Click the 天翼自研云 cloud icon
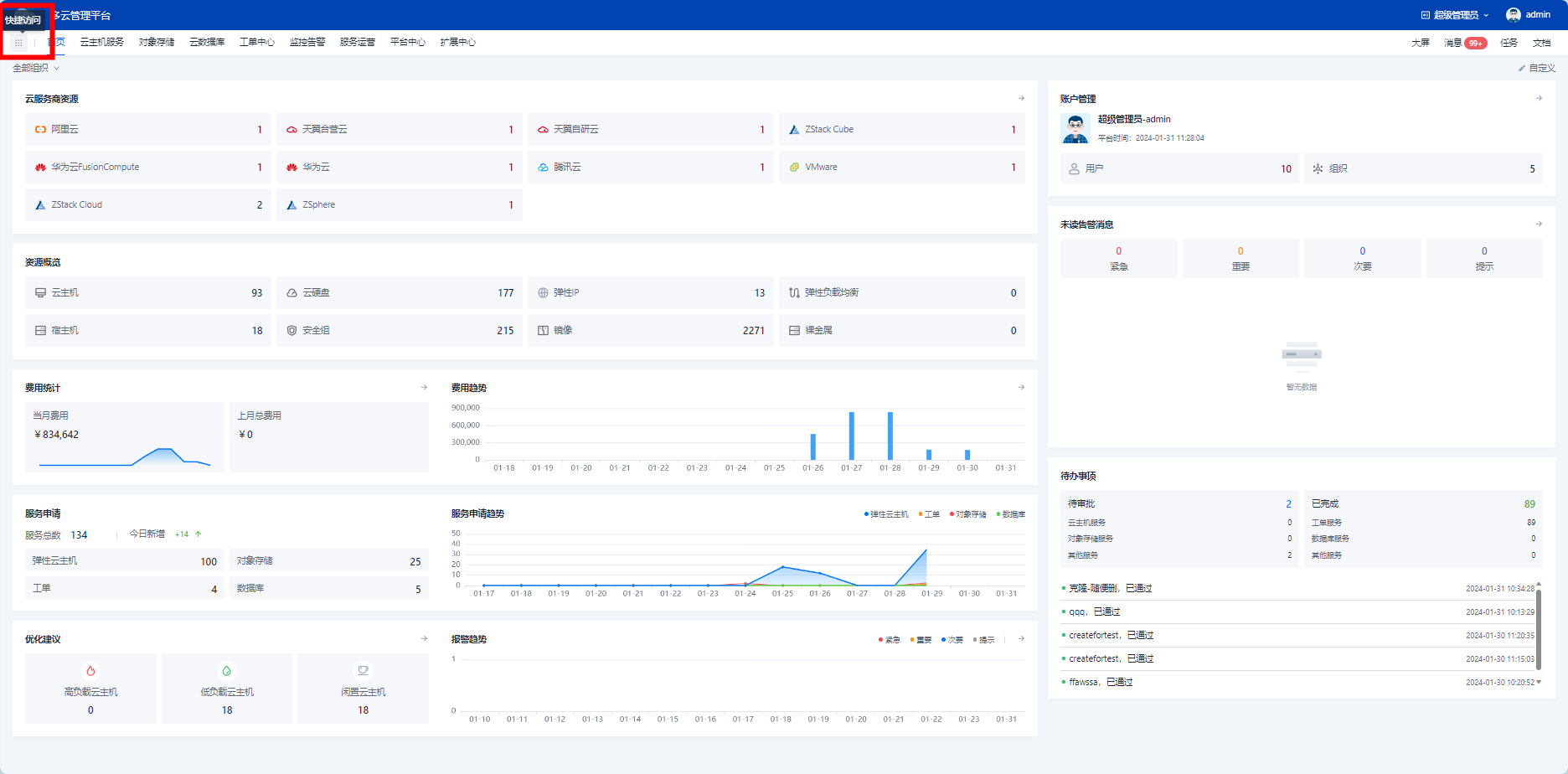This screenshot has height=774, width=1568. coord(543,130)
